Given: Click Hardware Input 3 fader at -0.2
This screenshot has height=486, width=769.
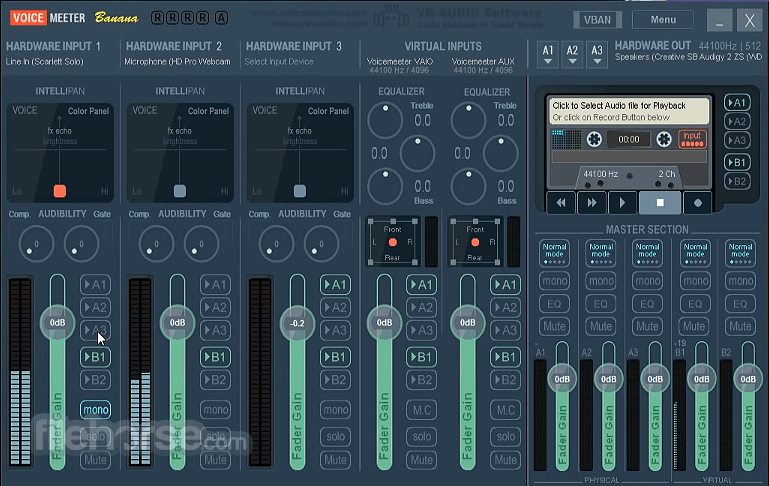Looking at the screenshot, I should (x=297, y=323).
